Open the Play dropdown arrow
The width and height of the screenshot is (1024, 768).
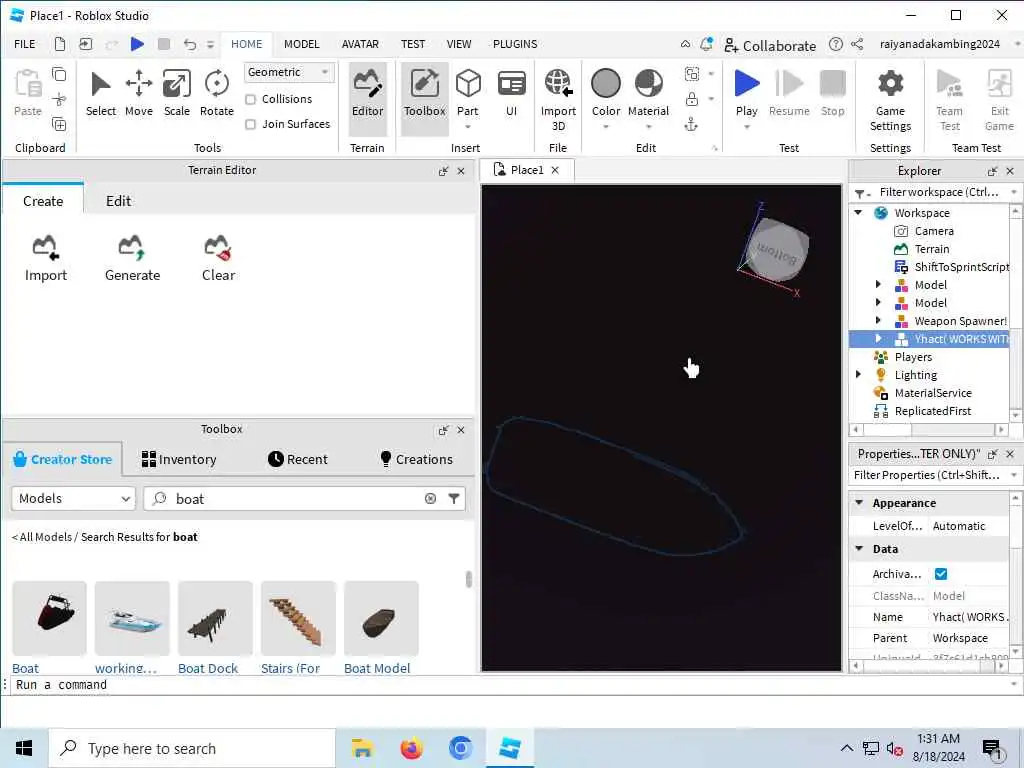pyautogui.click(x=746, y=127)
